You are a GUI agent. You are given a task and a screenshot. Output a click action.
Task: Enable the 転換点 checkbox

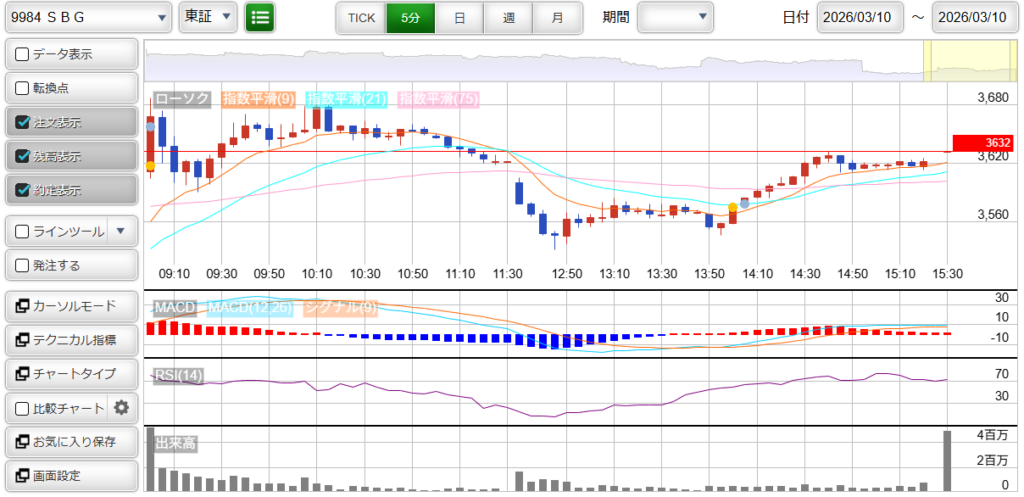tap(23, 88)
